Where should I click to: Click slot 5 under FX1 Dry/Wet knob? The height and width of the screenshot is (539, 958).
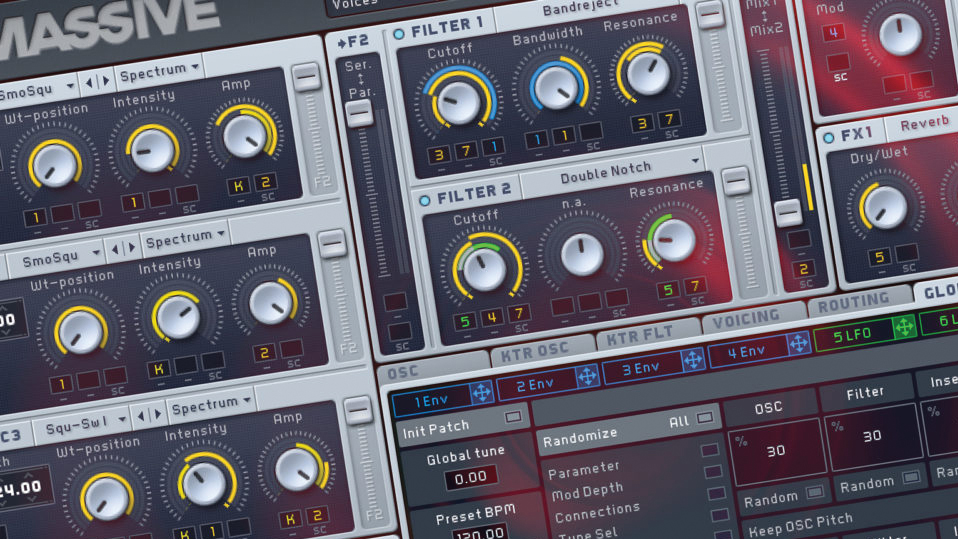coord(879,257)
